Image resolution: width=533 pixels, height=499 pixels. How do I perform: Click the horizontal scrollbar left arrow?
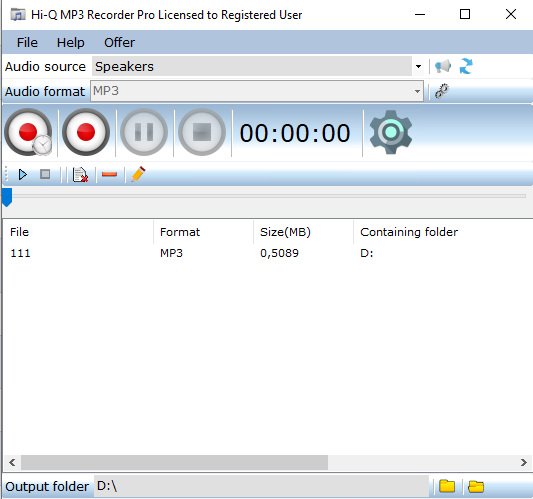12,462
